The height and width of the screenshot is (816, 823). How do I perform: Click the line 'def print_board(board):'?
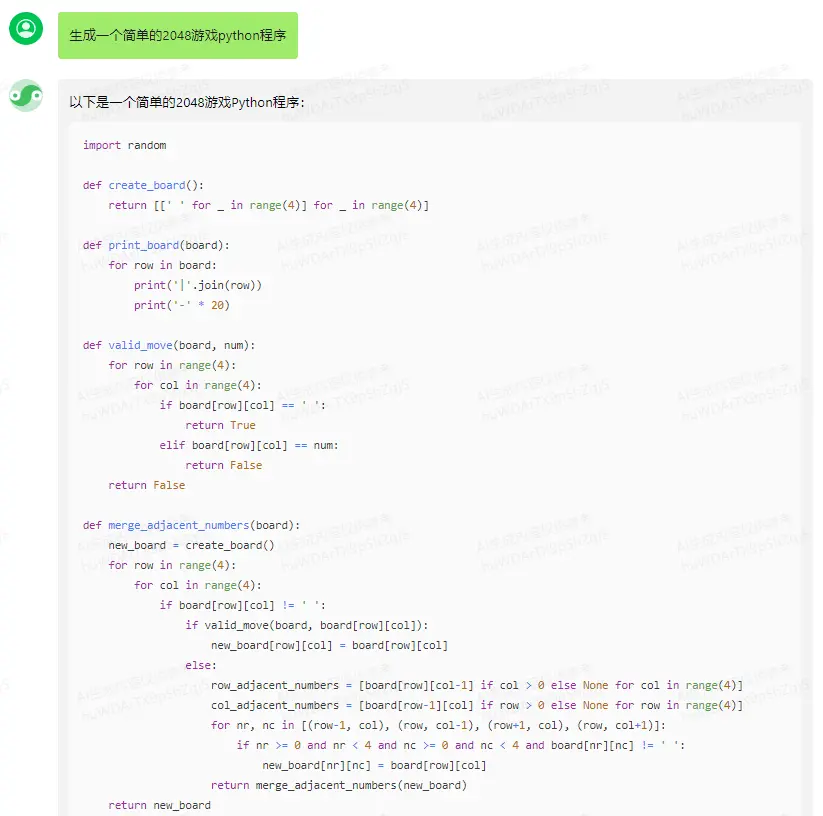point(156,245)
